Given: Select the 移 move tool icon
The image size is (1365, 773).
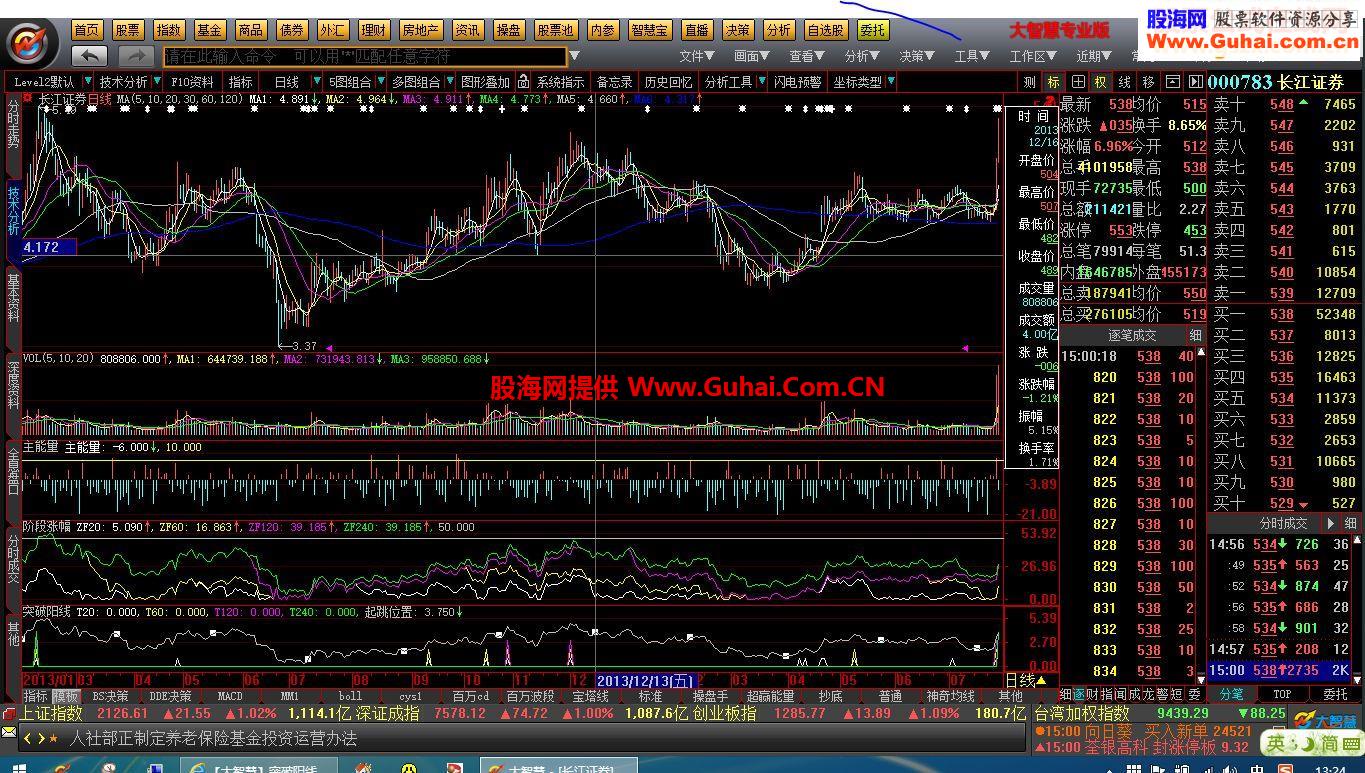Looking at the screenshot, I should 1147,81.
